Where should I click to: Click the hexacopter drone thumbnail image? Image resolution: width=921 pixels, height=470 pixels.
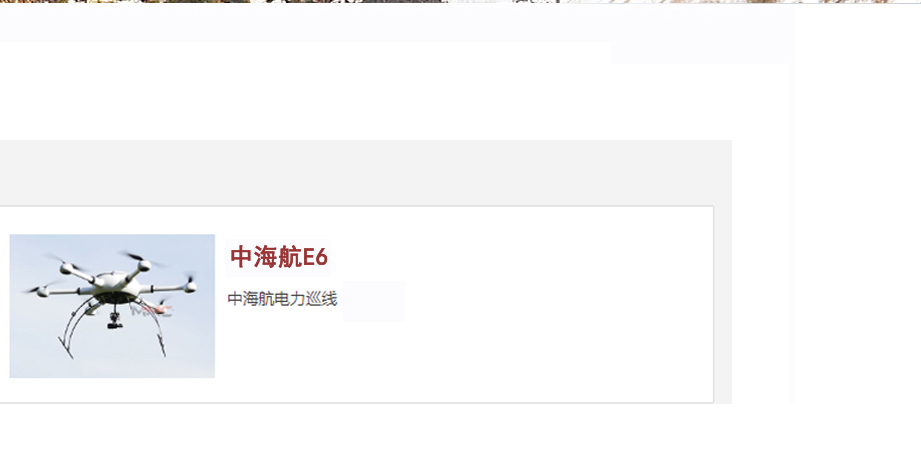coord(112,306)
